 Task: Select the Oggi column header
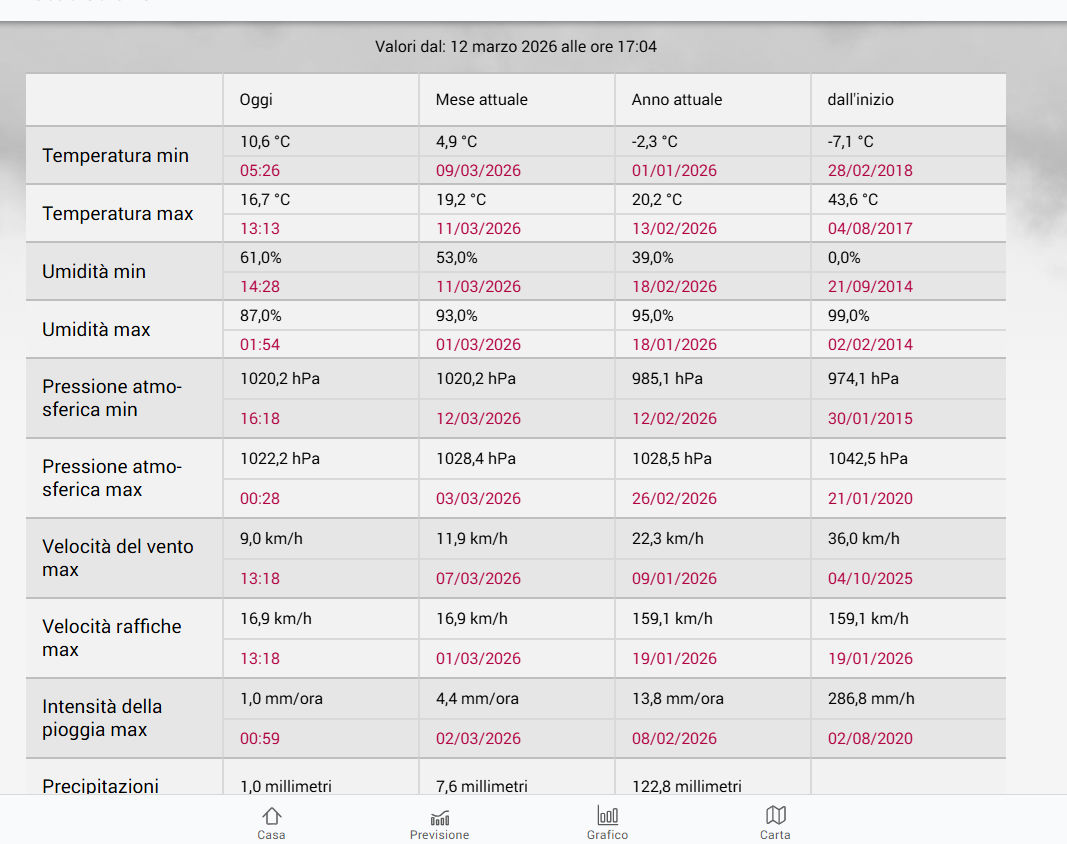point(256,100)
